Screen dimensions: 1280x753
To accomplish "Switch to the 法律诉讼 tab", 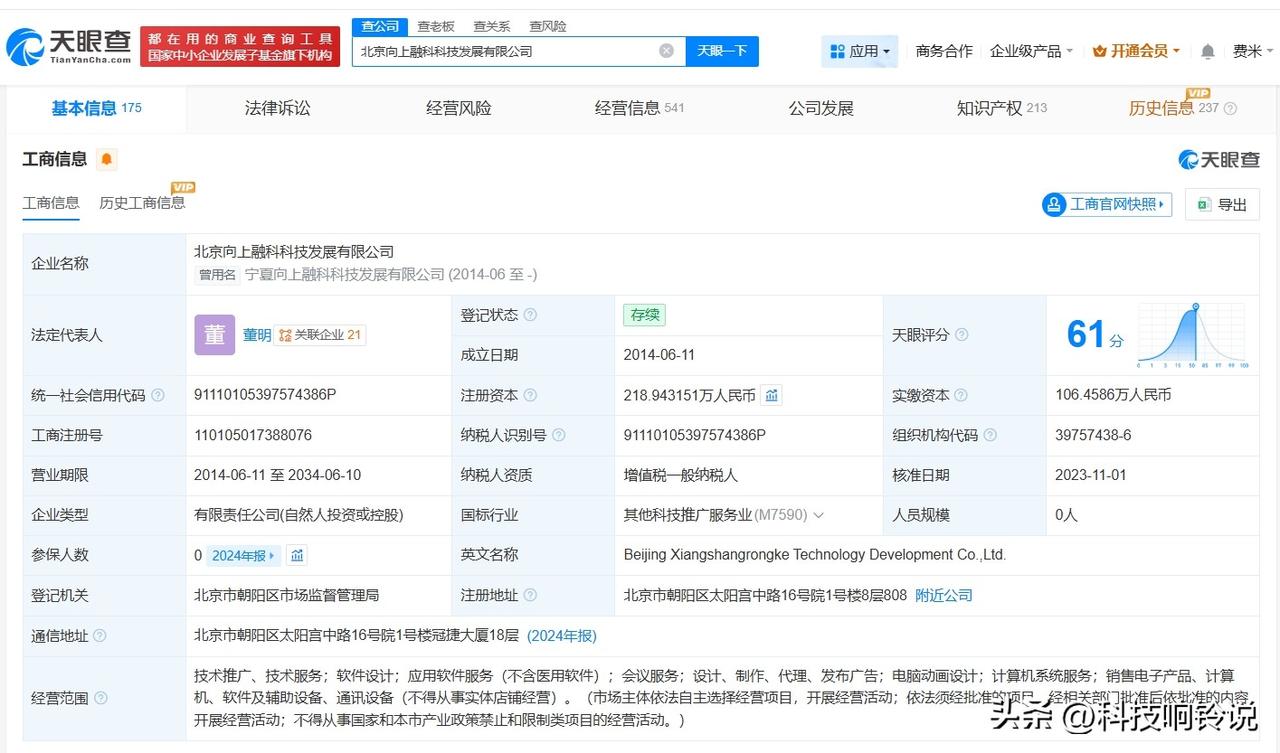I will 277,108.
